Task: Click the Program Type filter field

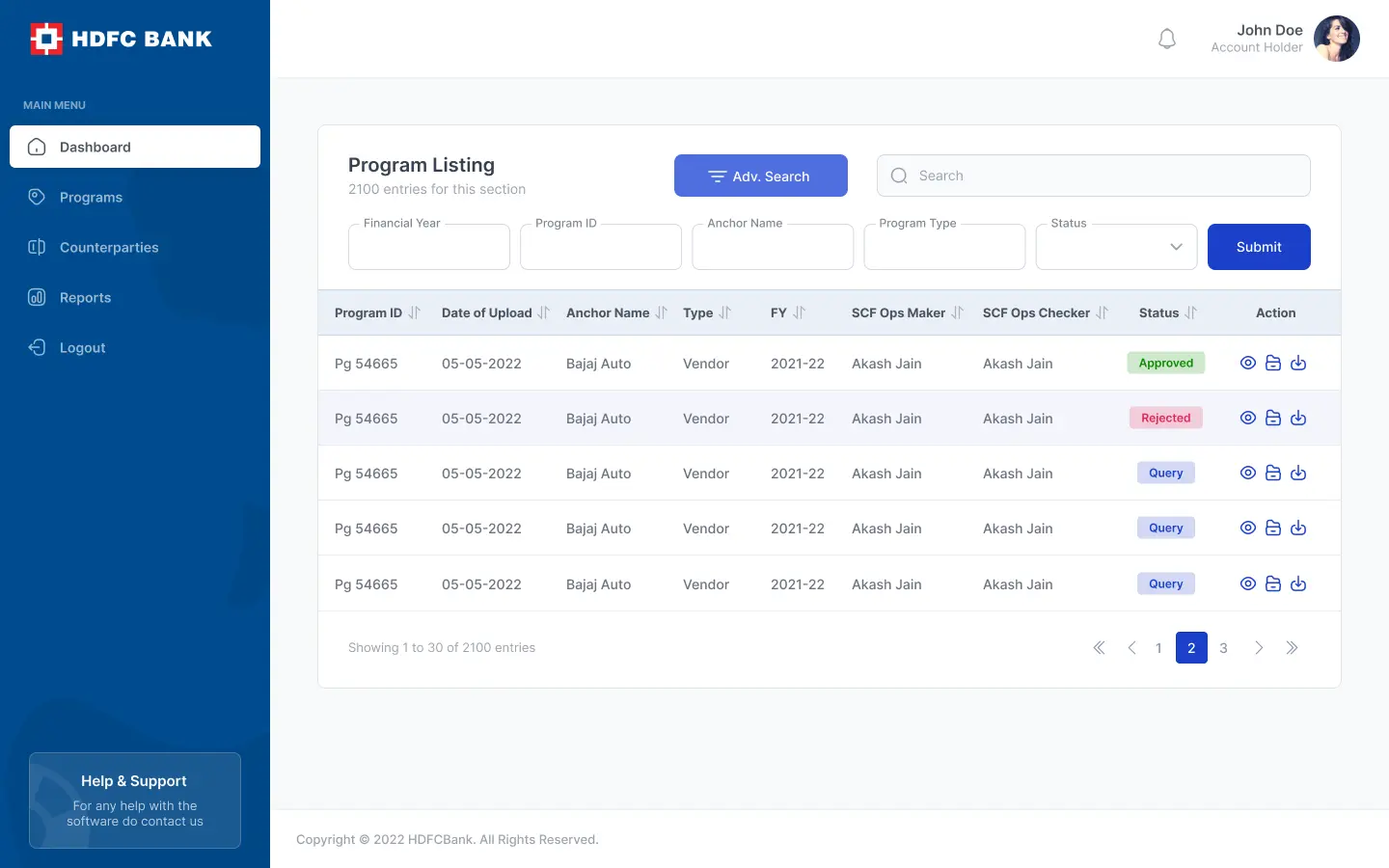Action: [944, 247]
